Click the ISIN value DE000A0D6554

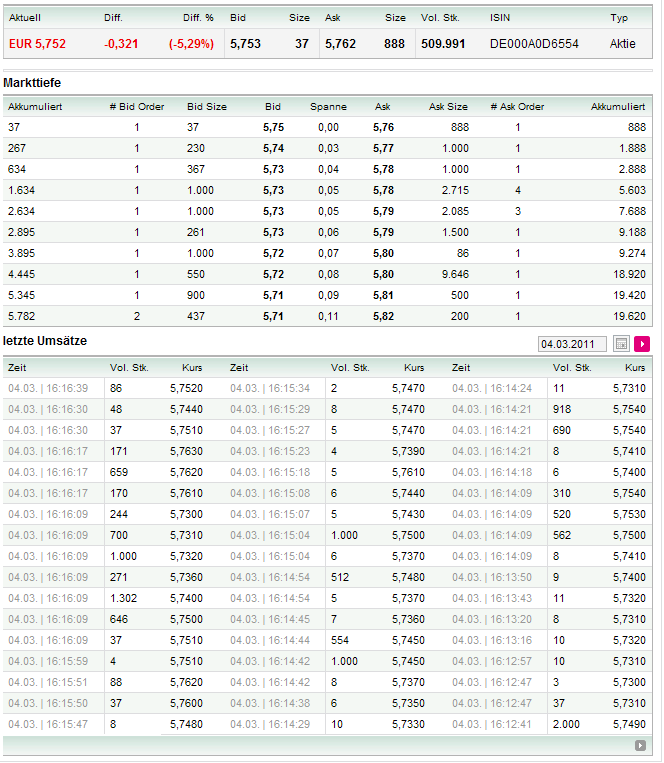(534, 44)
